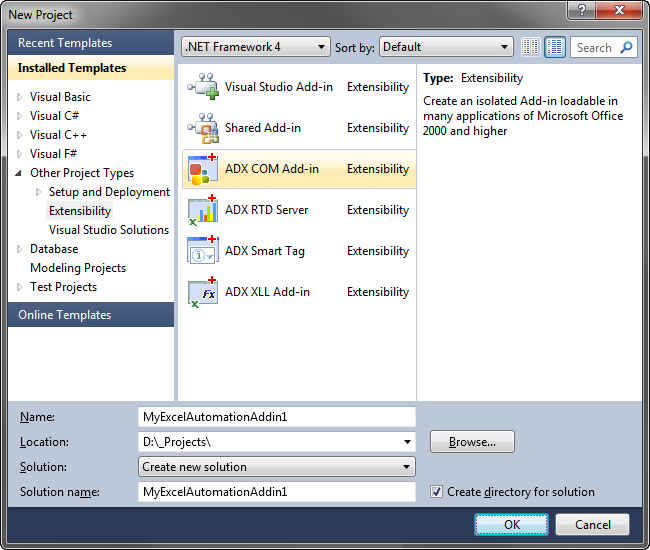Select the ADX COM Add-in template icon
The image size is (650, 550).
click(203, 169)
